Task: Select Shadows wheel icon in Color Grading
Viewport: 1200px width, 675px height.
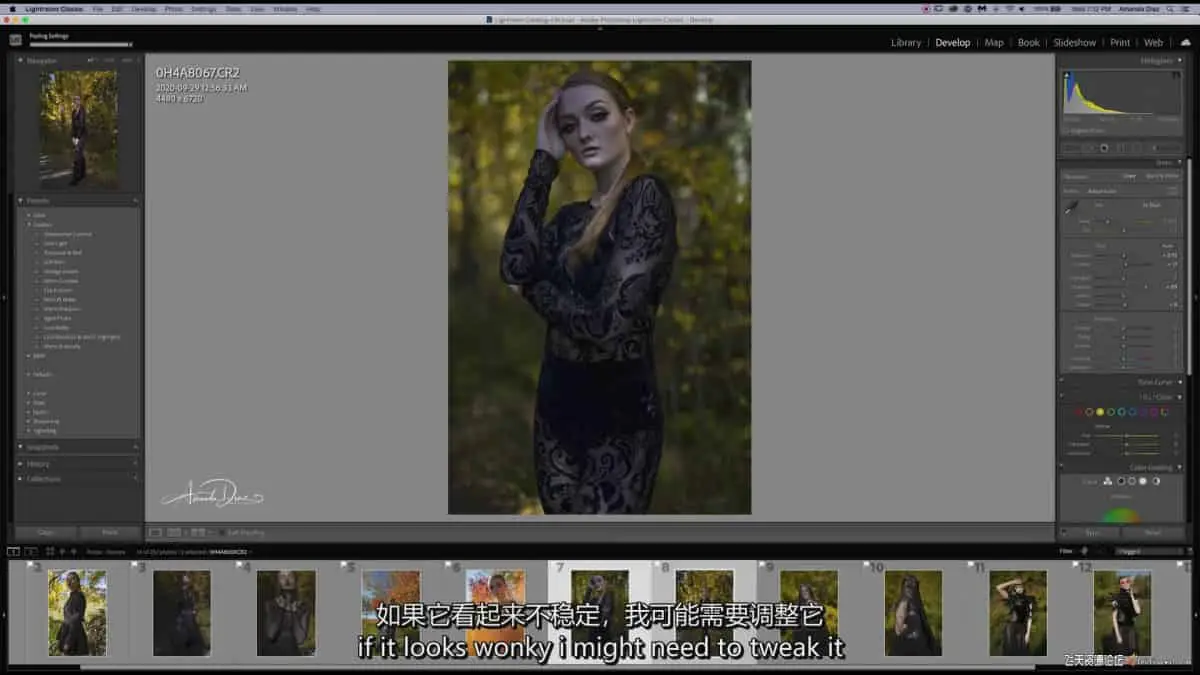Action: (1121, 481)
